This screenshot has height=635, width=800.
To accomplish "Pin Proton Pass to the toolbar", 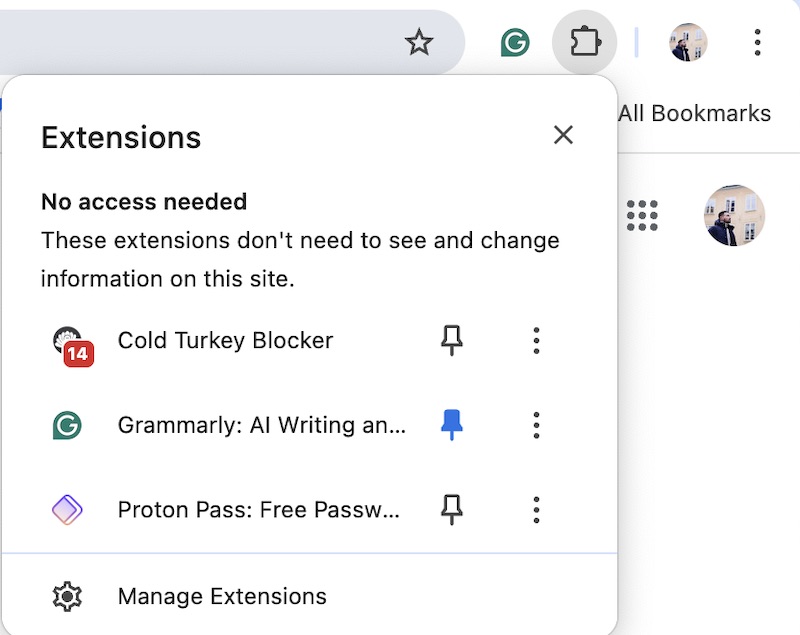I will click(x=450, y=509).
